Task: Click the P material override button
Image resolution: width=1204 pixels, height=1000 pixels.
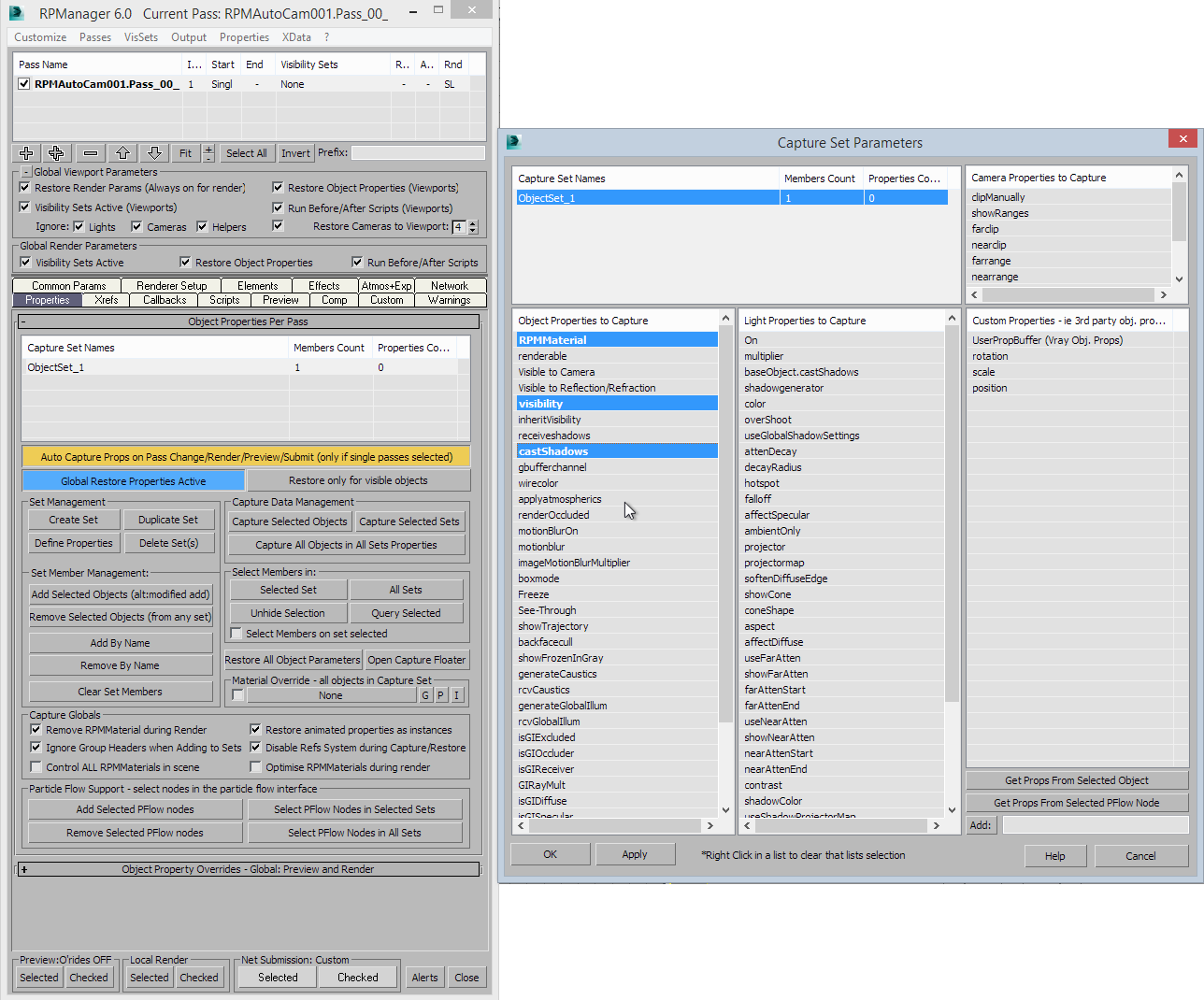Action: (440, 695)
